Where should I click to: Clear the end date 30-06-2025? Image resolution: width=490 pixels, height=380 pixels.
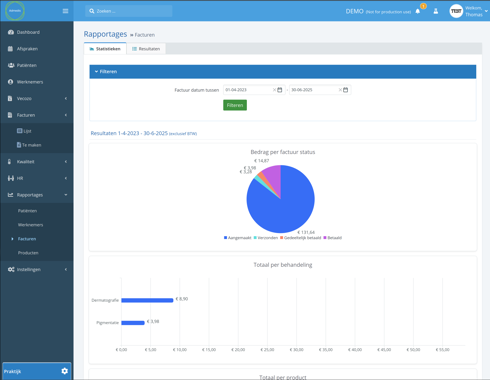(x=340, y=90)
